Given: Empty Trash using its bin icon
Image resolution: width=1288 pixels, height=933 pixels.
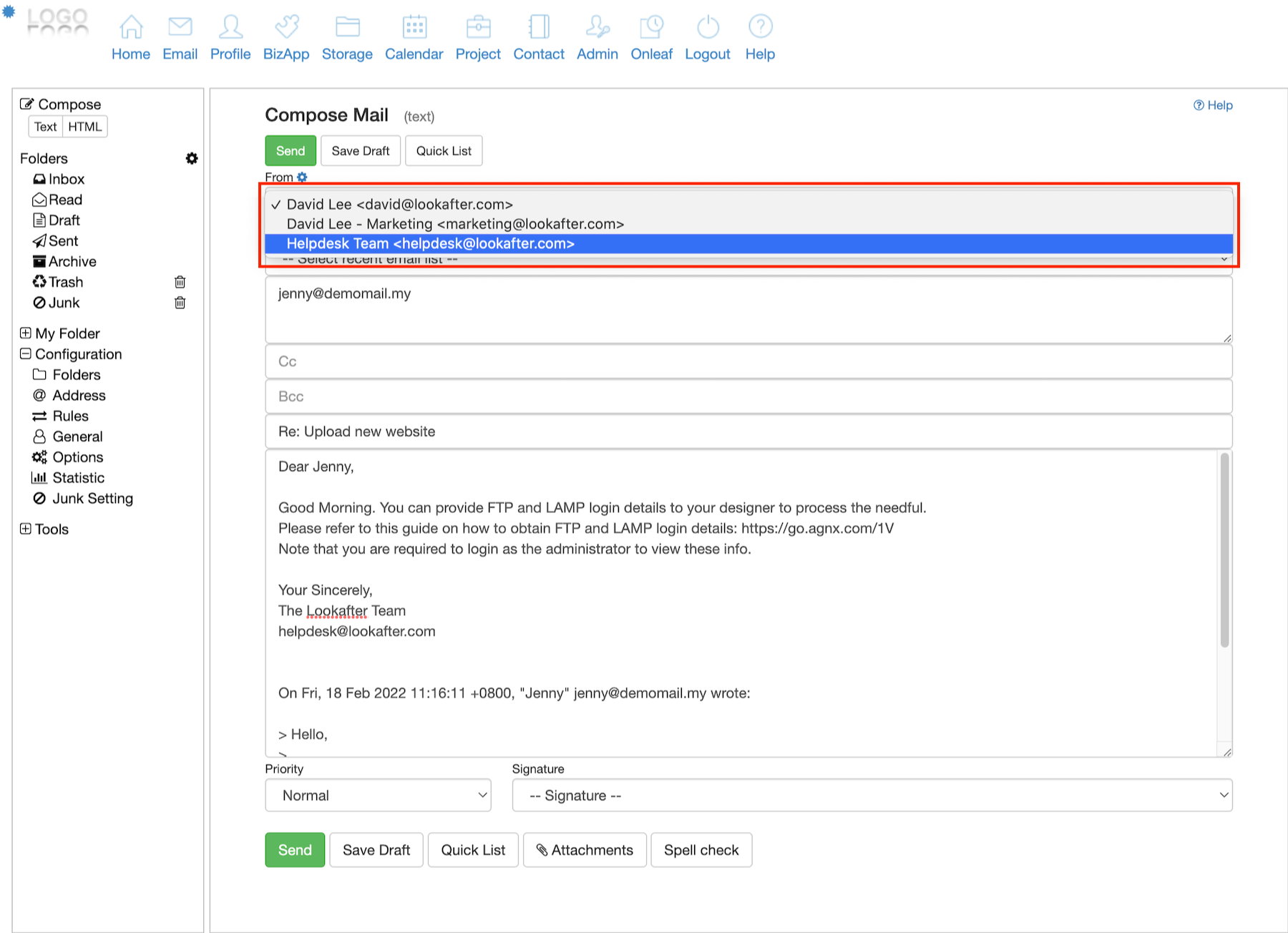Looking at the screenshot, I should point(180,282).
